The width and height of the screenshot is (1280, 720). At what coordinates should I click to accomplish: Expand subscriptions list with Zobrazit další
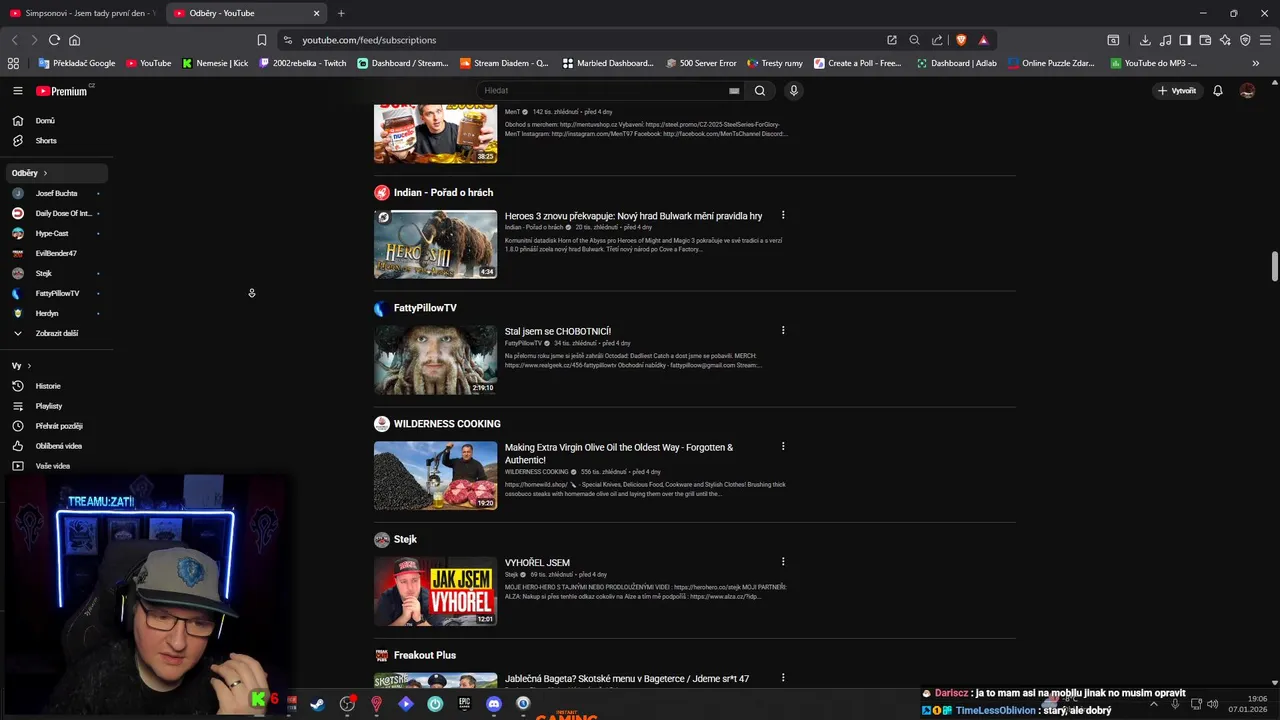coord(56,333)
